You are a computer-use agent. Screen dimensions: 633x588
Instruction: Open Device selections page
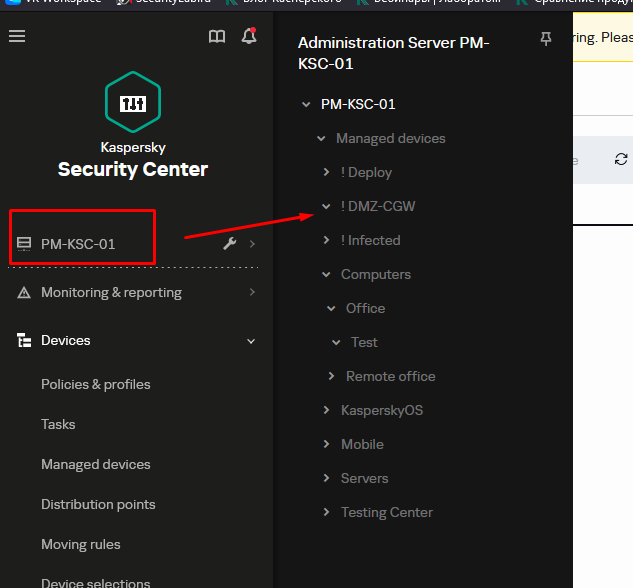[96, 583]
